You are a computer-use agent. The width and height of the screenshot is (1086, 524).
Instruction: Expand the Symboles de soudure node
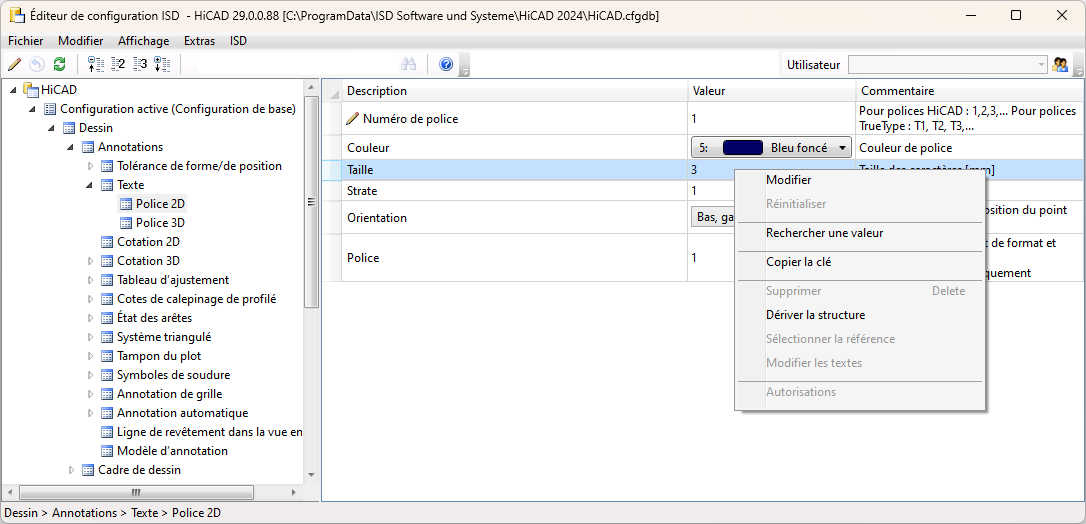89,375
